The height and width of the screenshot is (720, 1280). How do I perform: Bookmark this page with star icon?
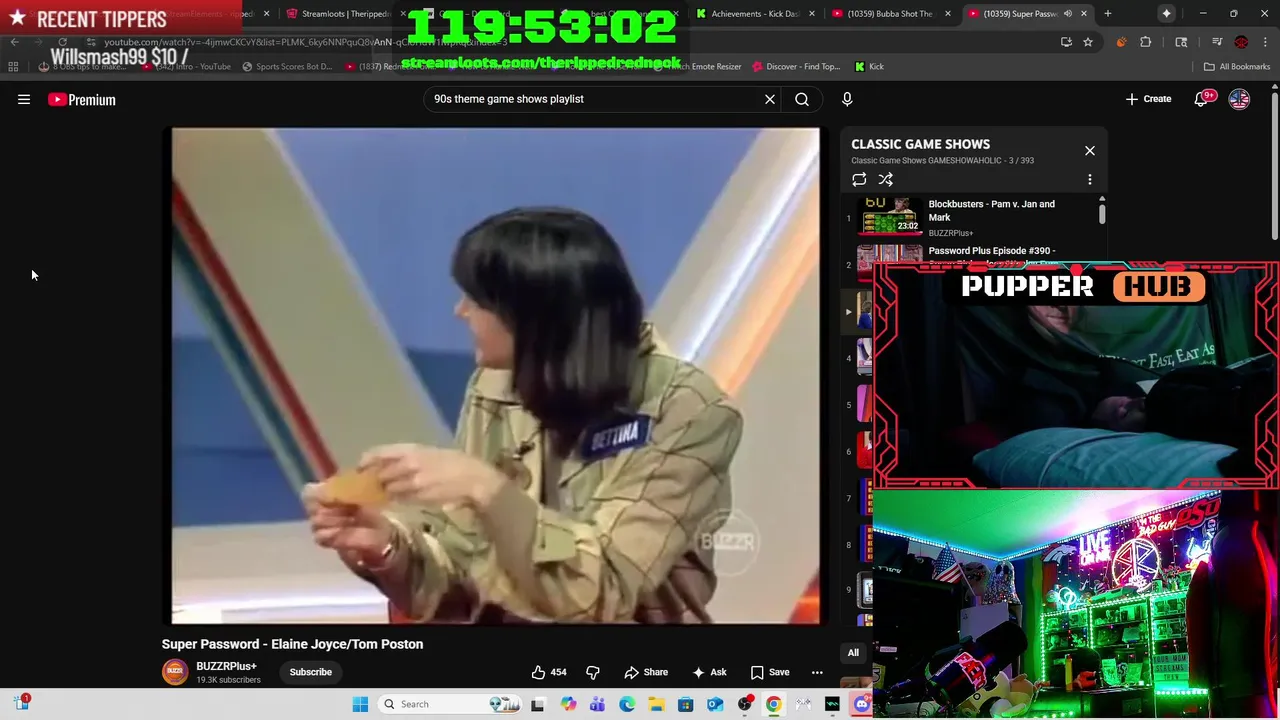[x=1088, y=42]
